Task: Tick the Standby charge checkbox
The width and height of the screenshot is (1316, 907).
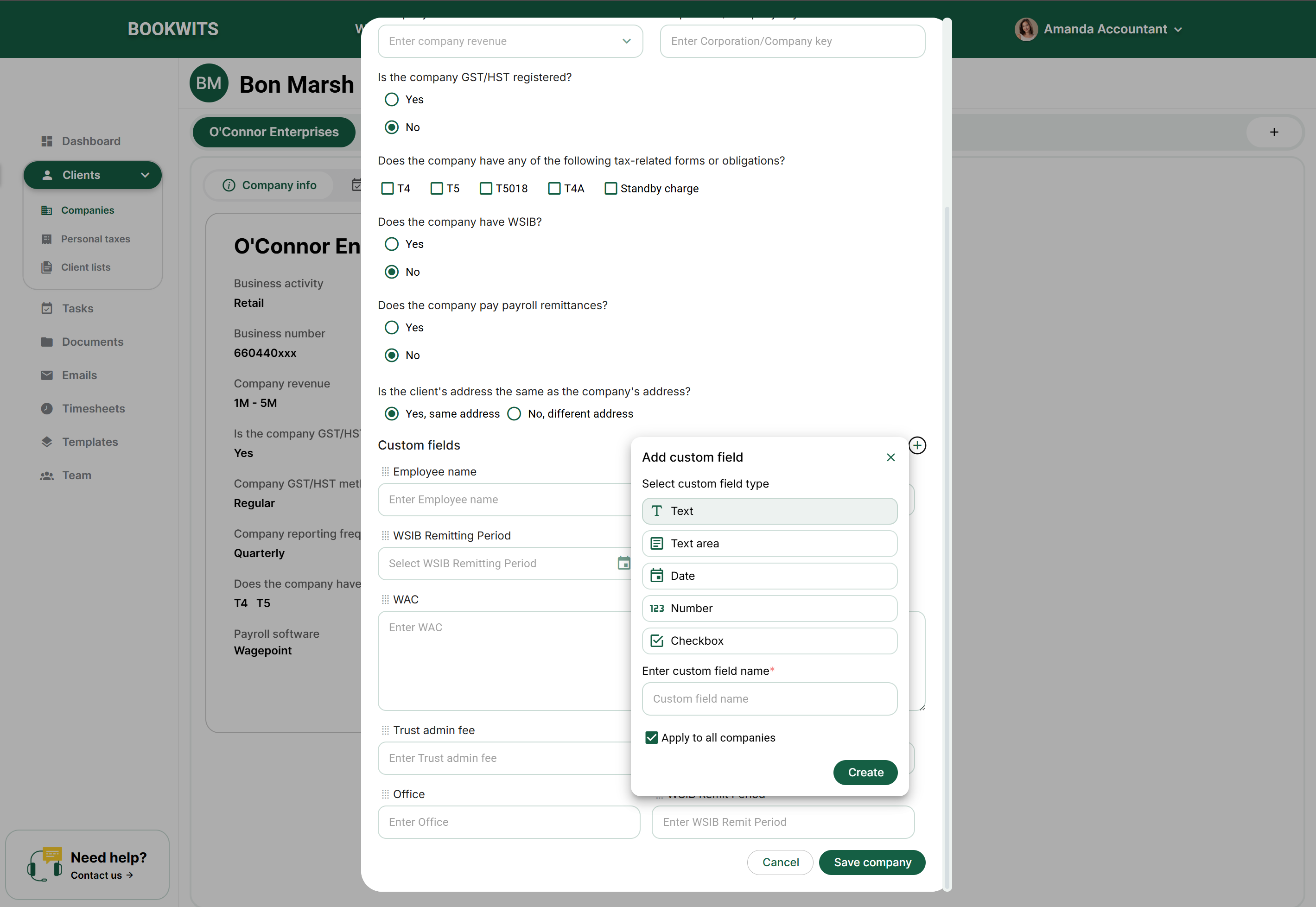Action: (x=611, y=188)
